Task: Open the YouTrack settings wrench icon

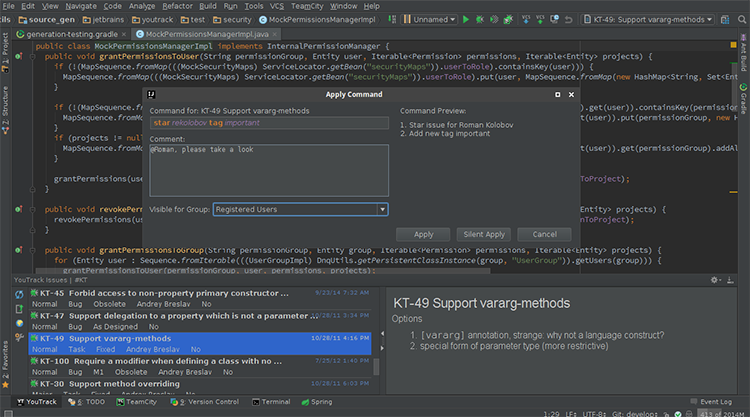Action: tap(19, 337)
